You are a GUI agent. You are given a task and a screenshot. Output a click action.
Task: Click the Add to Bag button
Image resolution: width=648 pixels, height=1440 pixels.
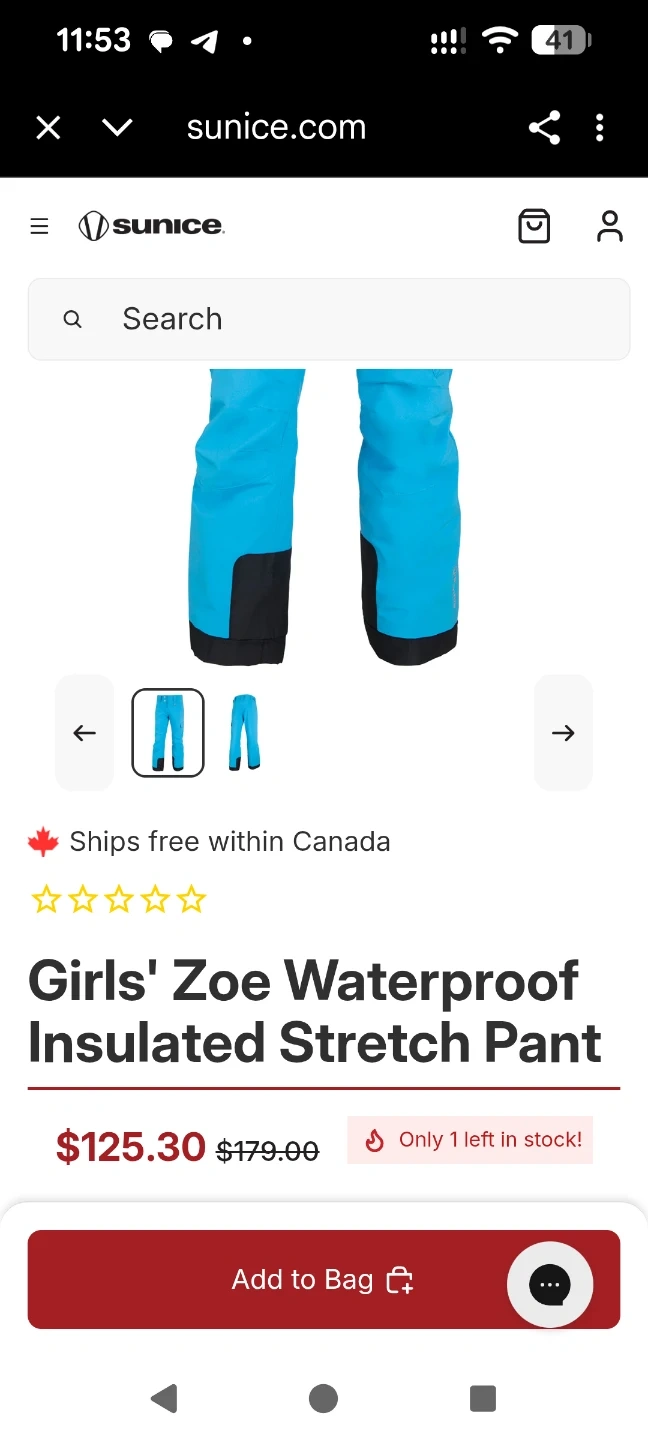point(324,1279)
